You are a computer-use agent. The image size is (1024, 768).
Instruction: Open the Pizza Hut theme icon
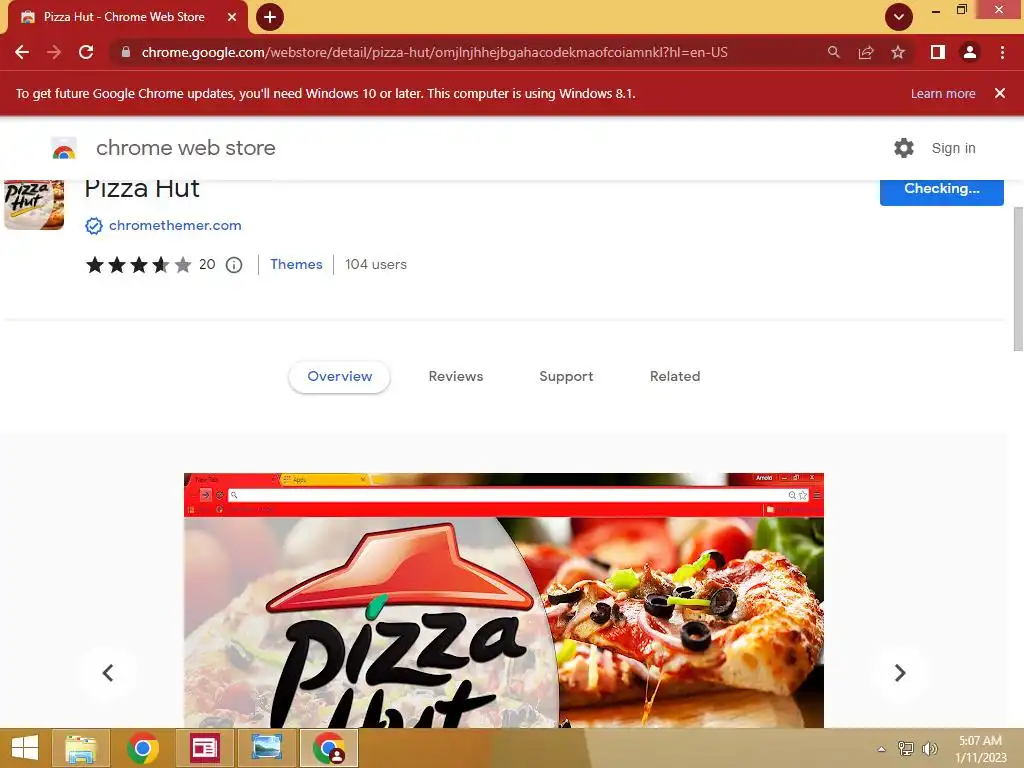34,204
